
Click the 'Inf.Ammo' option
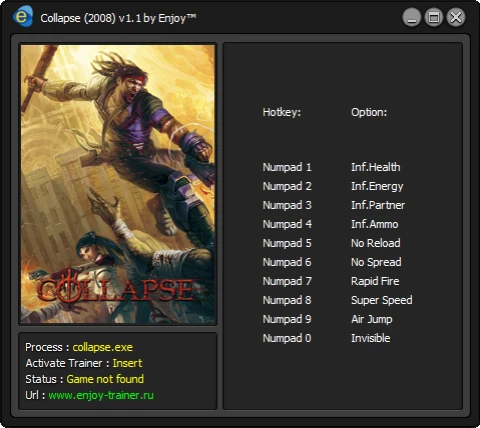[375, 224]
